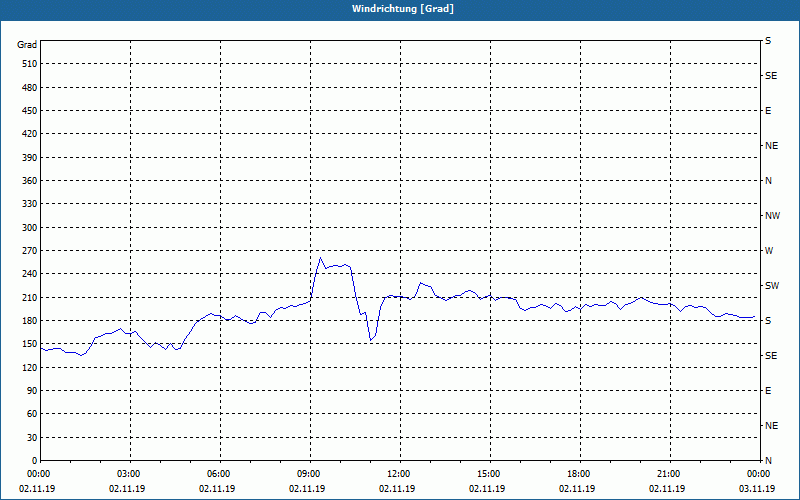Select the W compass label
The image size is (800, 500).
click(769, 251)
